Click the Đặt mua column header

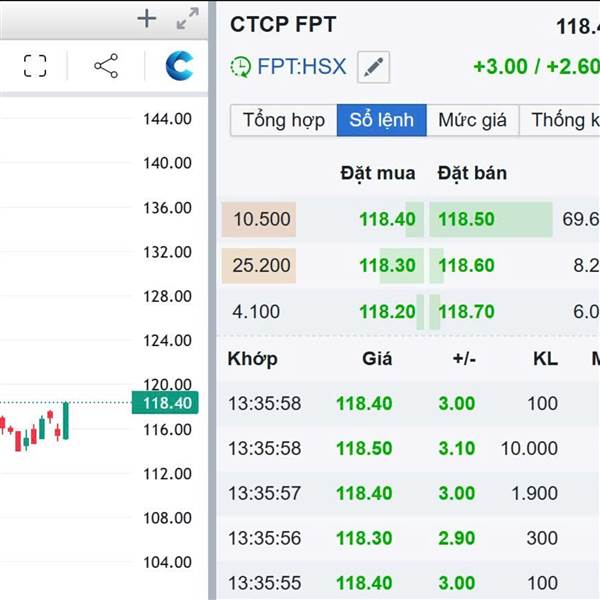pos(378,173)
